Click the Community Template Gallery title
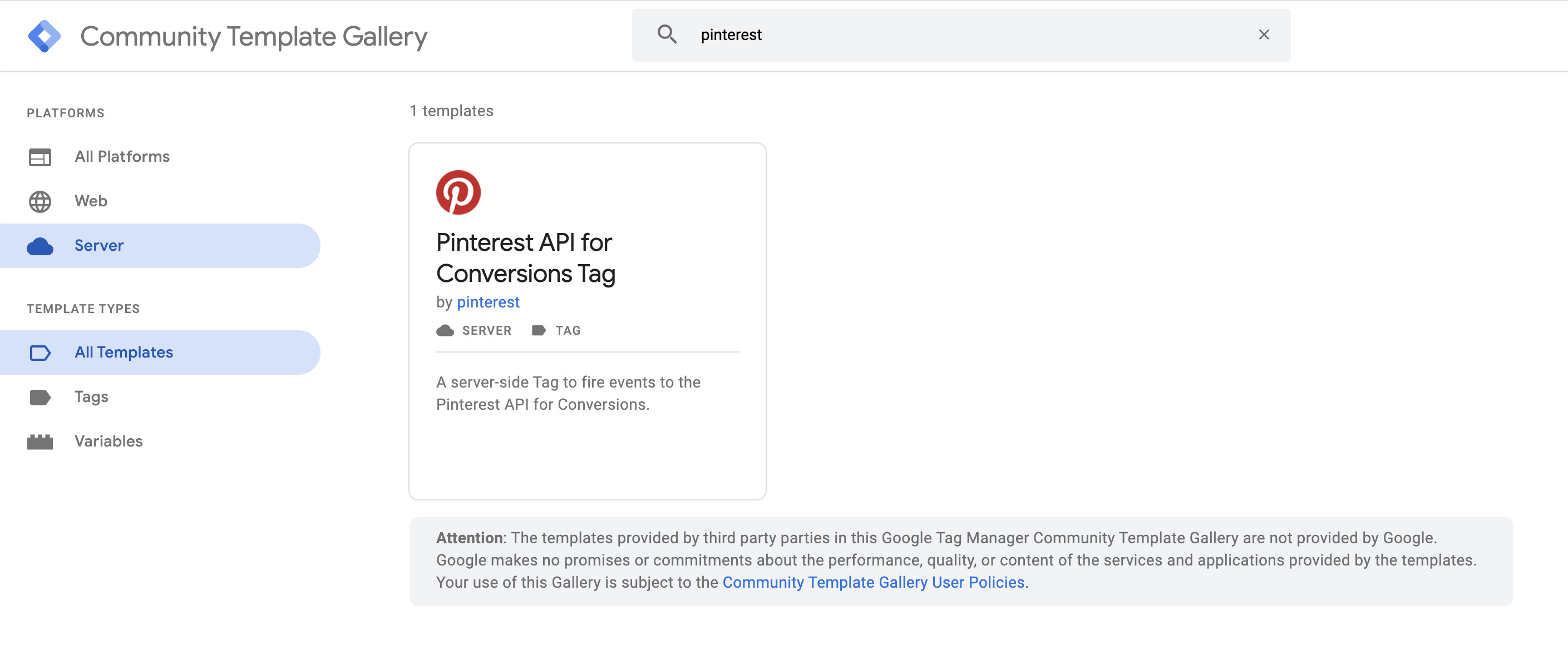This screenshot has width=1568, height=645. (x=254, y=37)
